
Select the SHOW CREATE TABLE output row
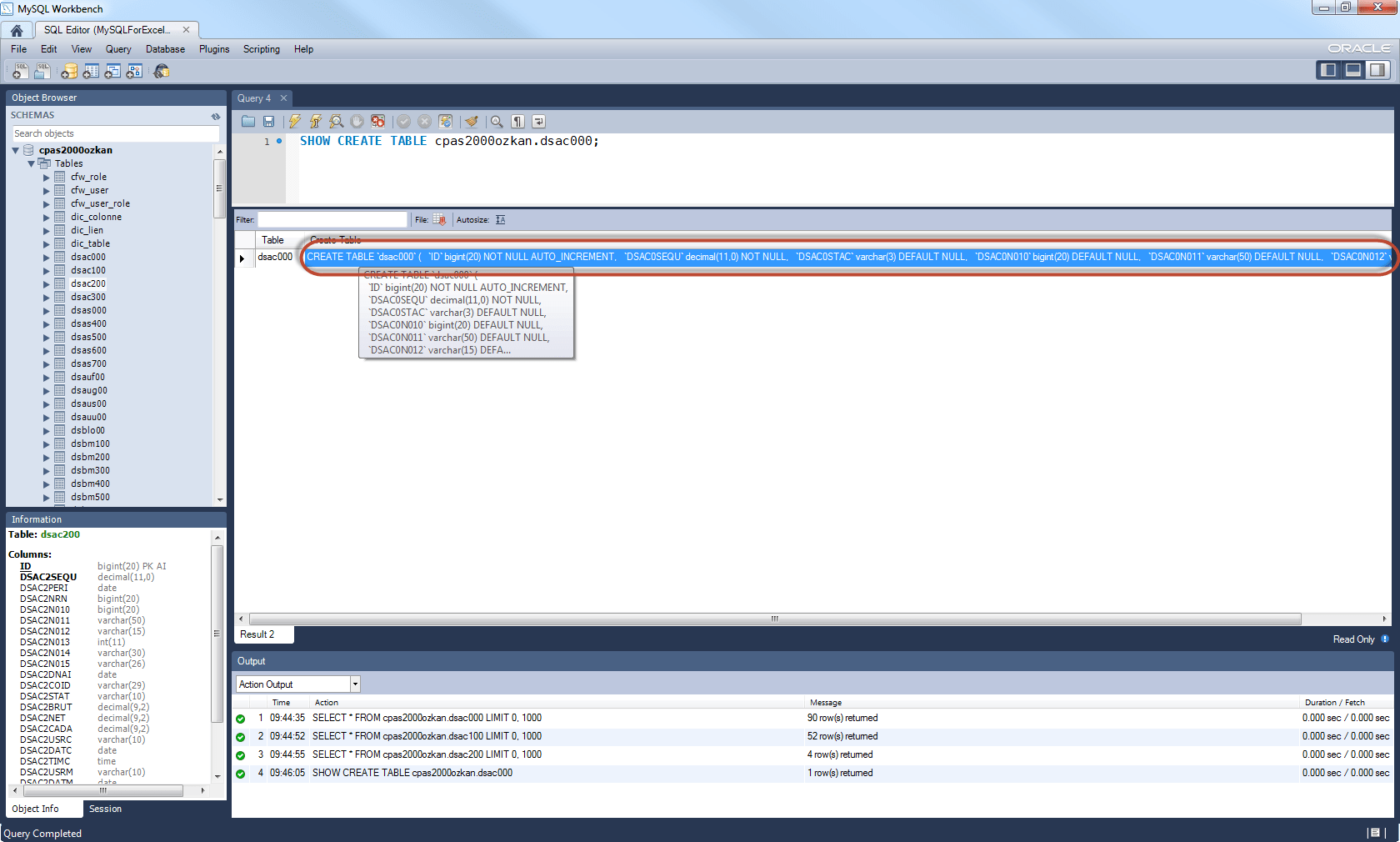(812, 774)
